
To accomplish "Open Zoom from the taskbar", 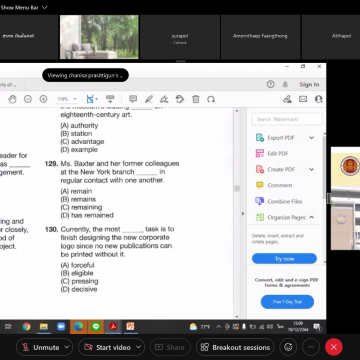I will (61, 327).
